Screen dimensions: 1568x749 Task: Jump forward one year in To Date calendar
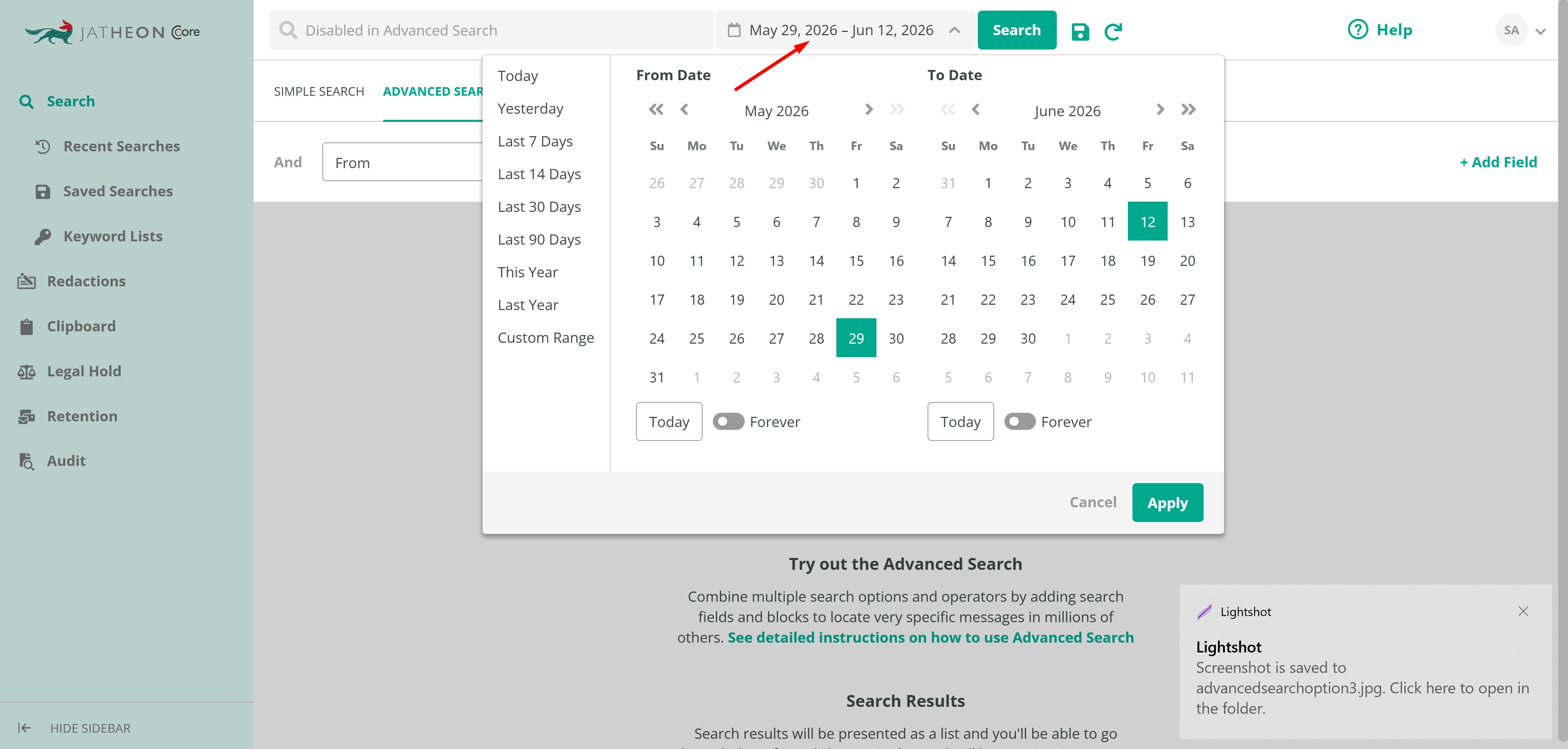point(1188,110)
